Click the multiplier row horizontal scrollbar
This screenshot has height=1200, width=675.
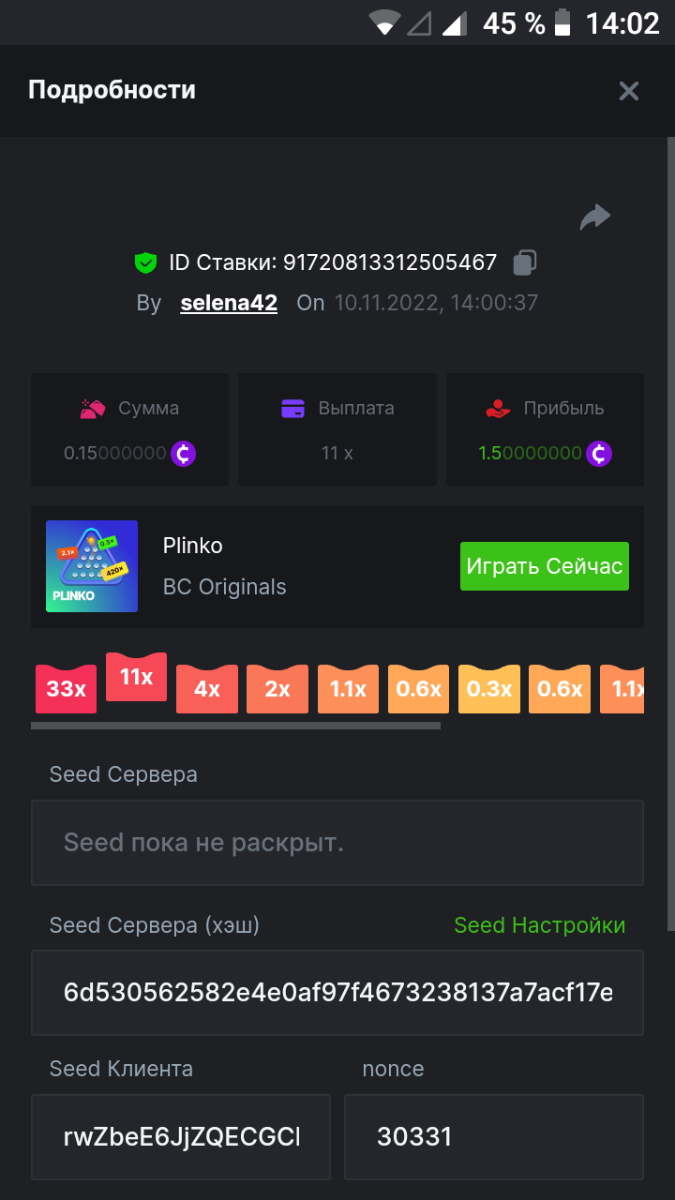tap(236, 726)
